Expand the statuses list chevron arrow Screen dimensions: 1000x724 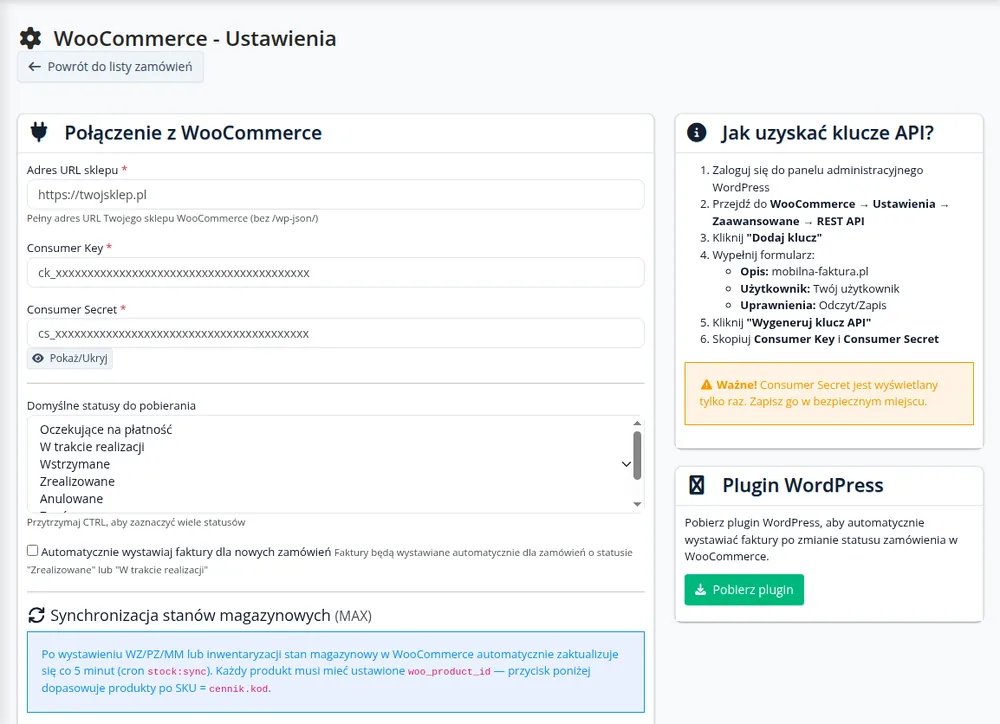(x=626, y=464)
